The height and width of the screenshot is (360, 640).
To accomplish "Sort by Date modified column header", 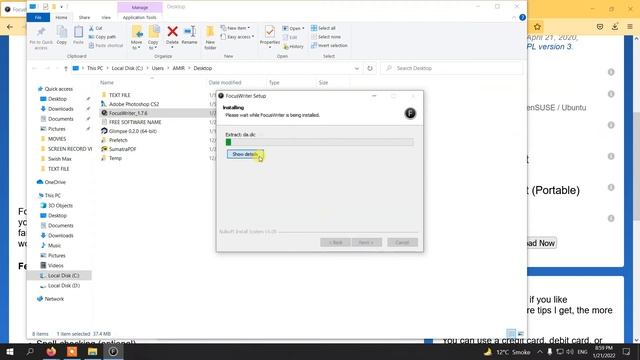I will click(225, 82).
